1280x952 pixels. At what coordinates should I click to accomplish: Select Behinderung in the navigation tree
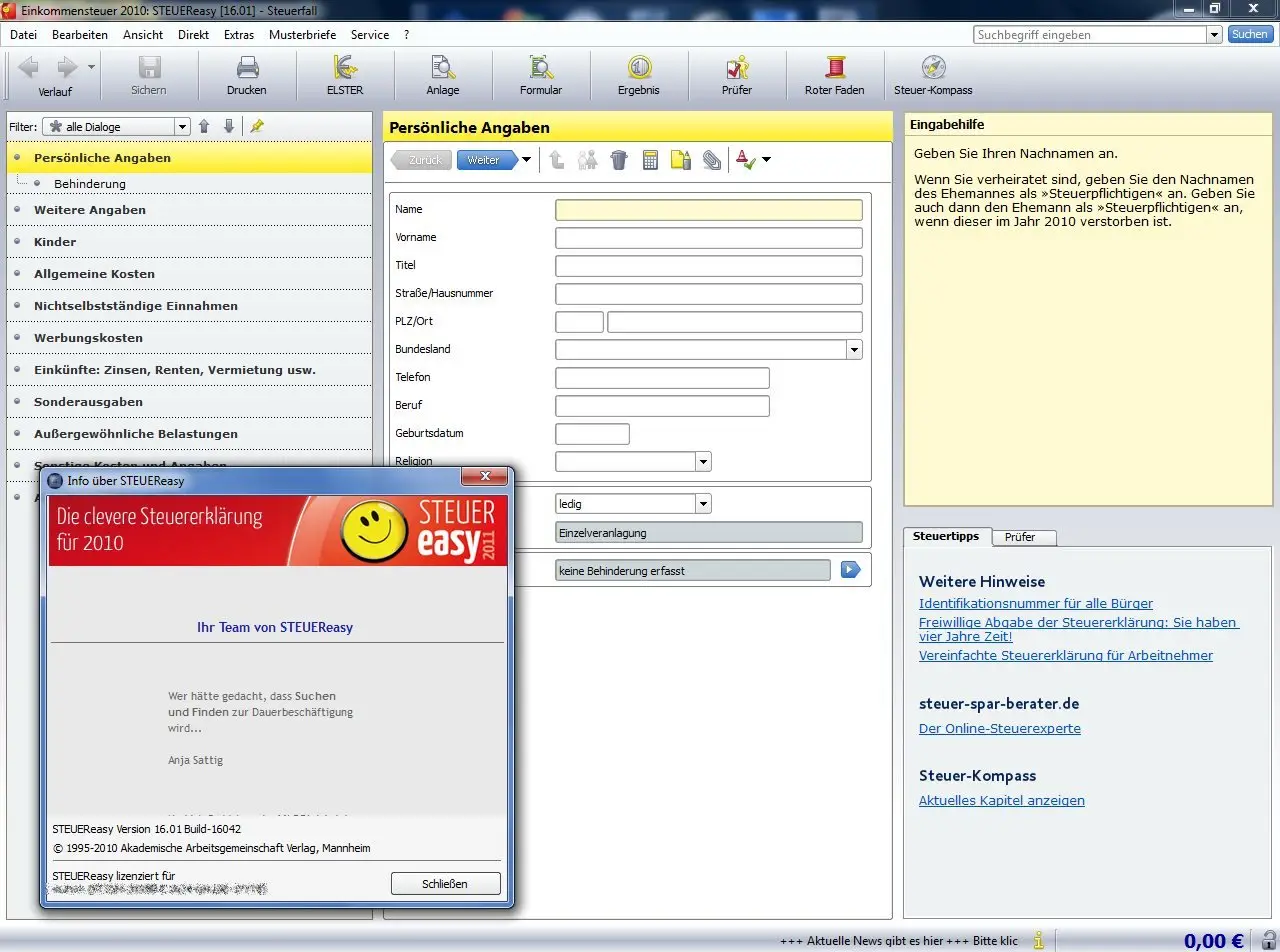(90, 184)
